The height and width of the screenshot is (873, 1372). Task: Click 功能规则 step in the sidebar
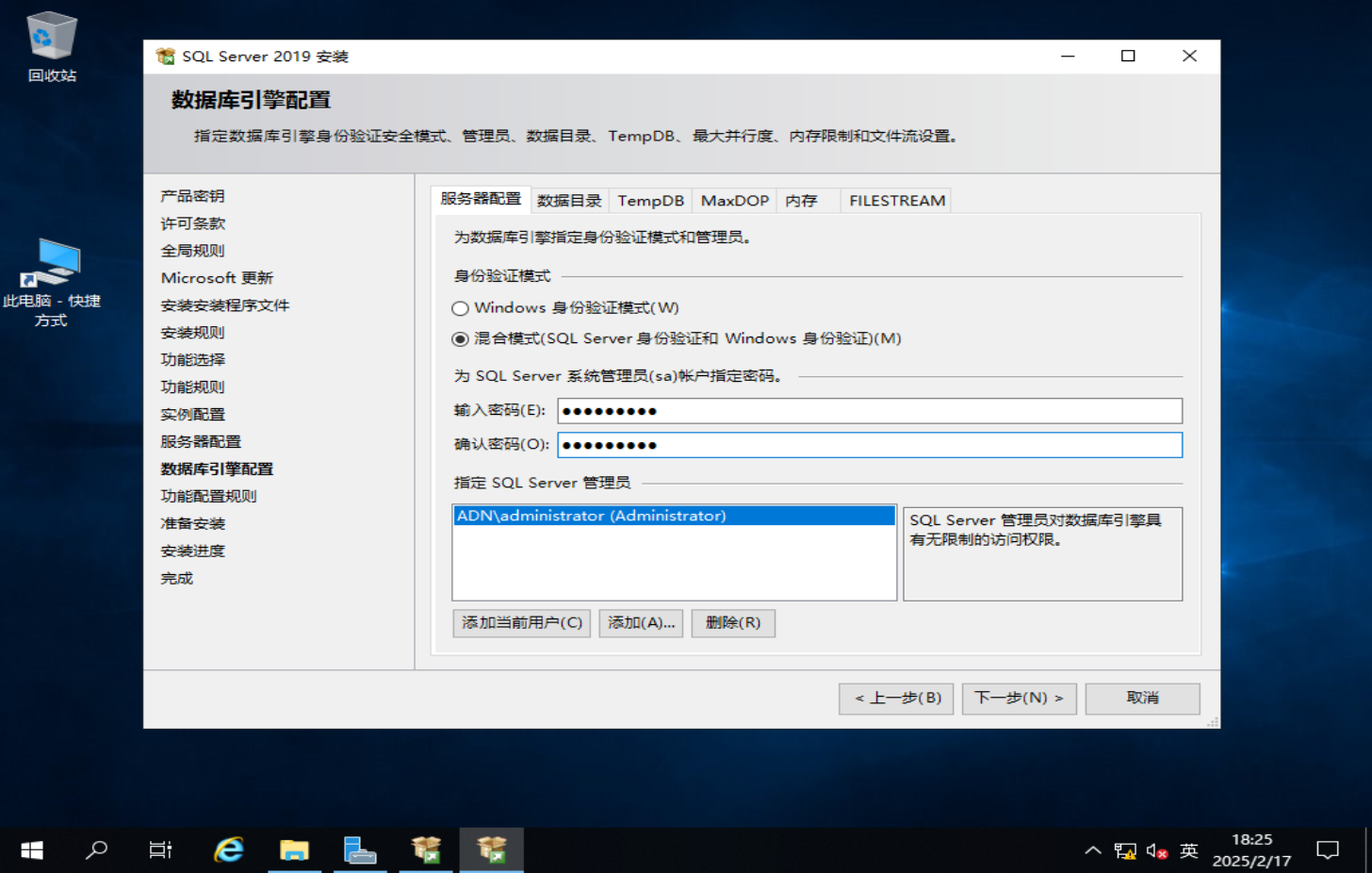(192, 387)
